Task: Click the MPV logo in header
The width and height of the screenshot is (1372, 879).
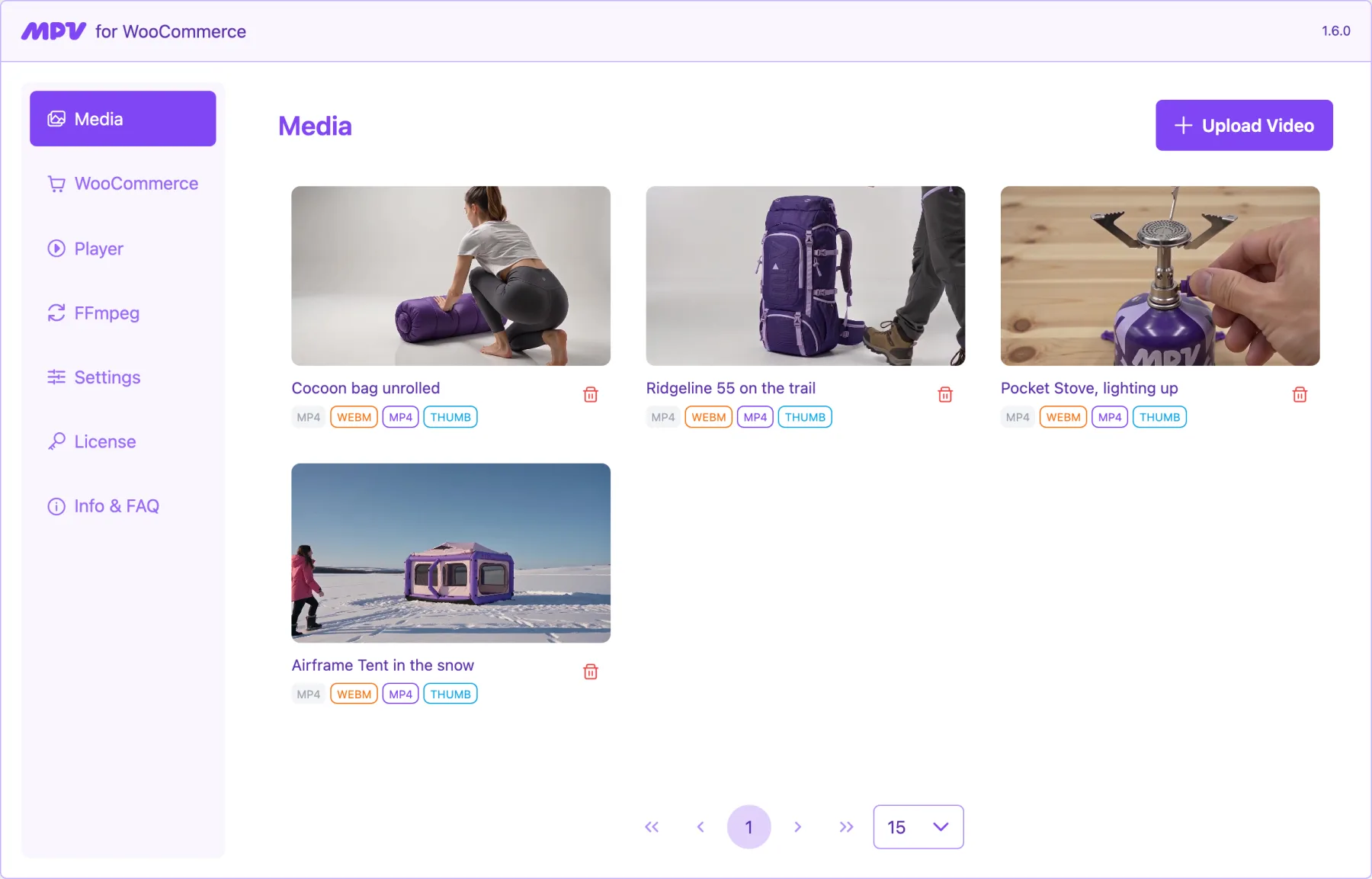Action: [53, 31]
